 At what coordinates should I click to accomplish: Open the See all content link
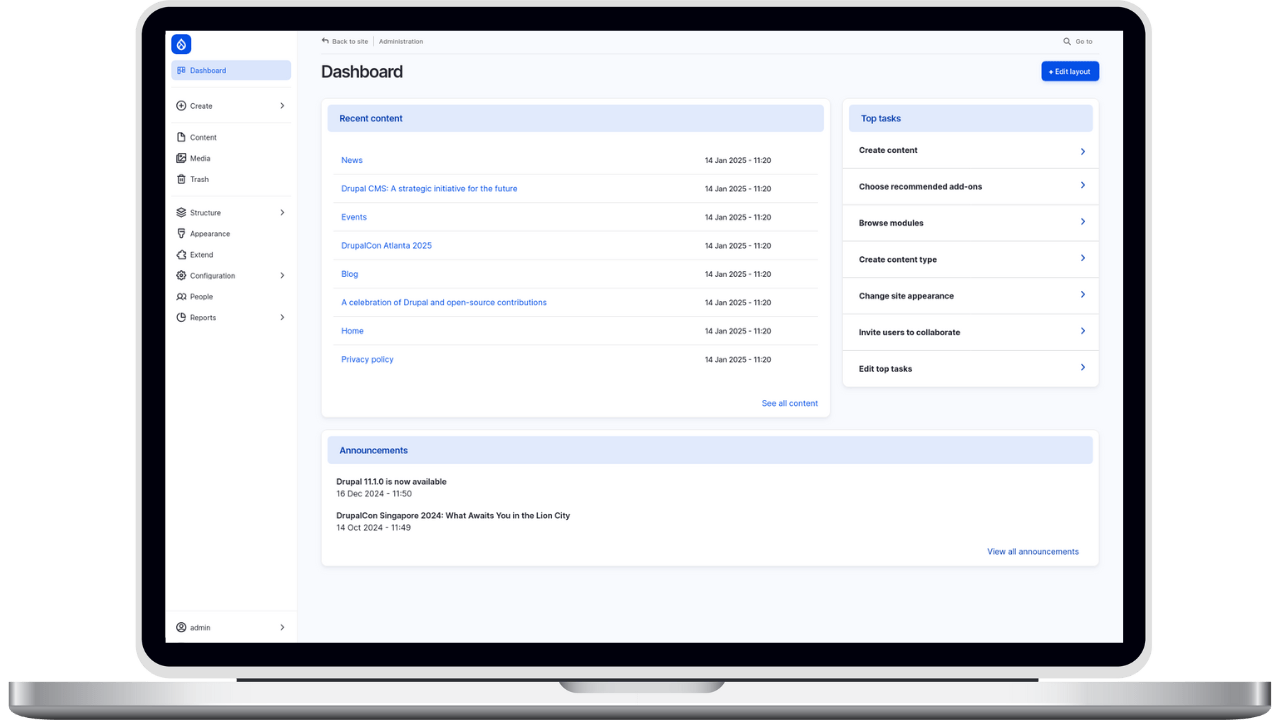789,403
